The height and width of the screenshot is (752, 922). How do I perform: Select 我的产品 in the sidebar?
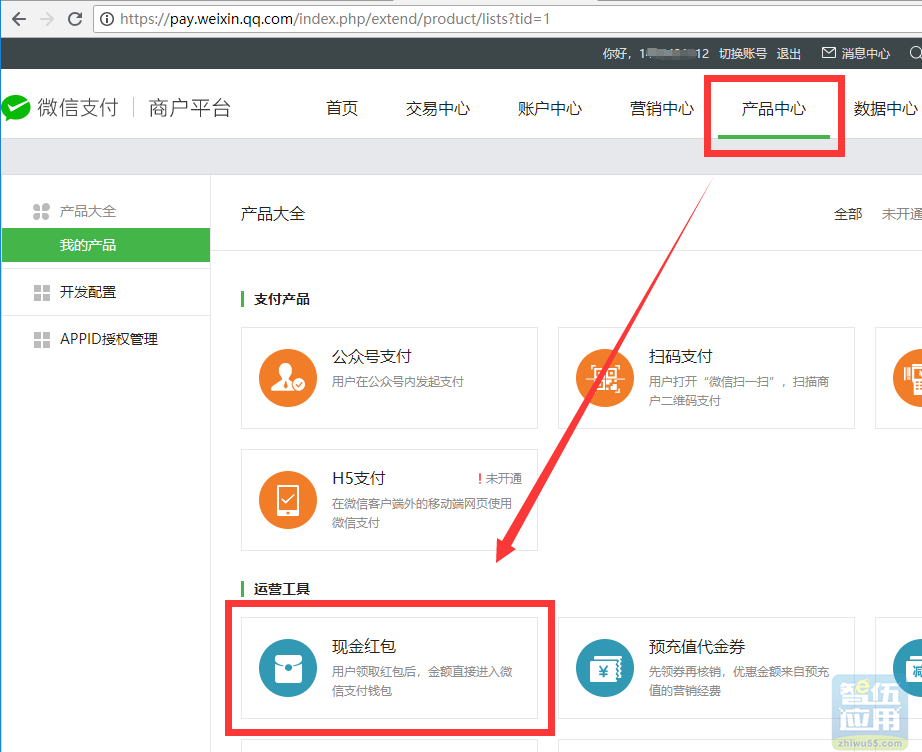(x=106, y=245)
